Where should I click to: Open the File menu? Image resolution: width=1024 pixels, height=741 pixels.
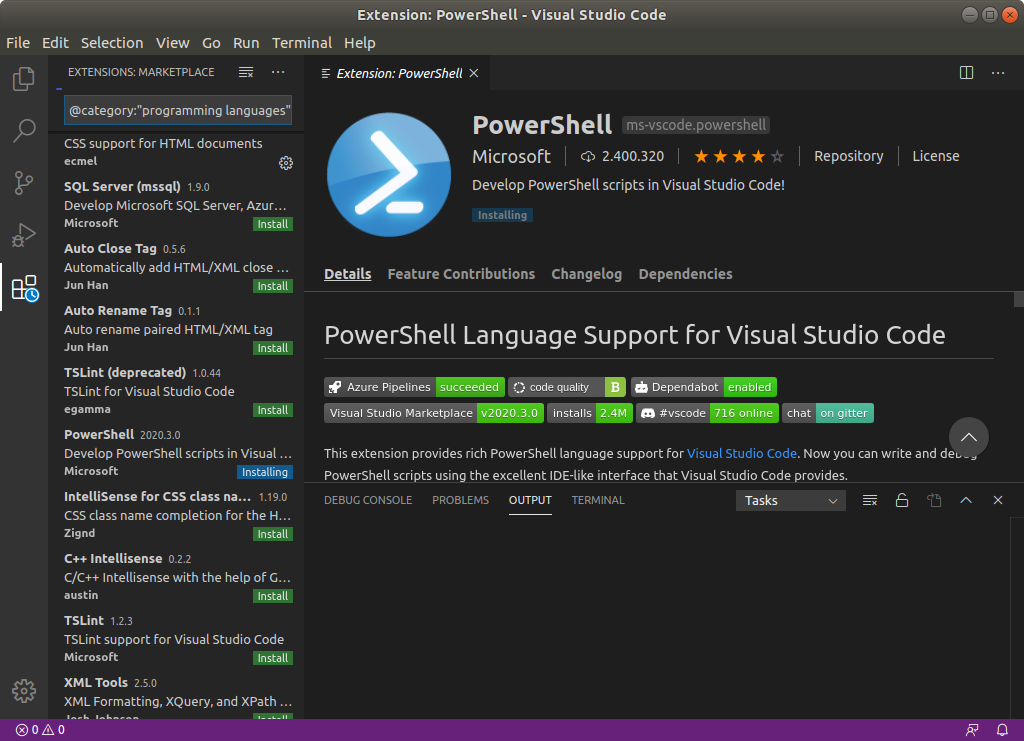point(18,43)
